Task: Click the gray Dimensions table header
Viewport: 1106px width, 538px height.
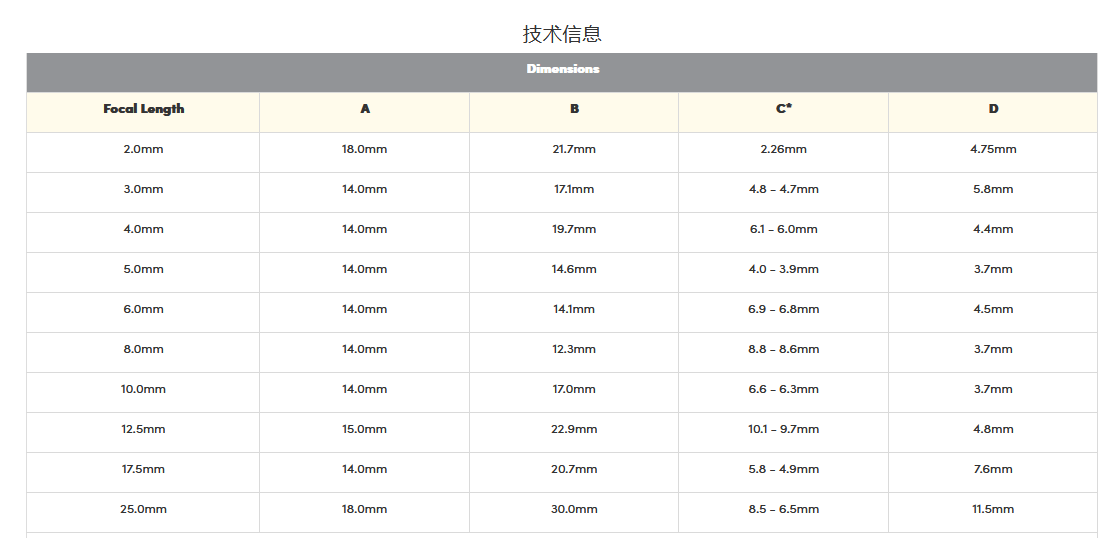Action: (x=562, y=69)
